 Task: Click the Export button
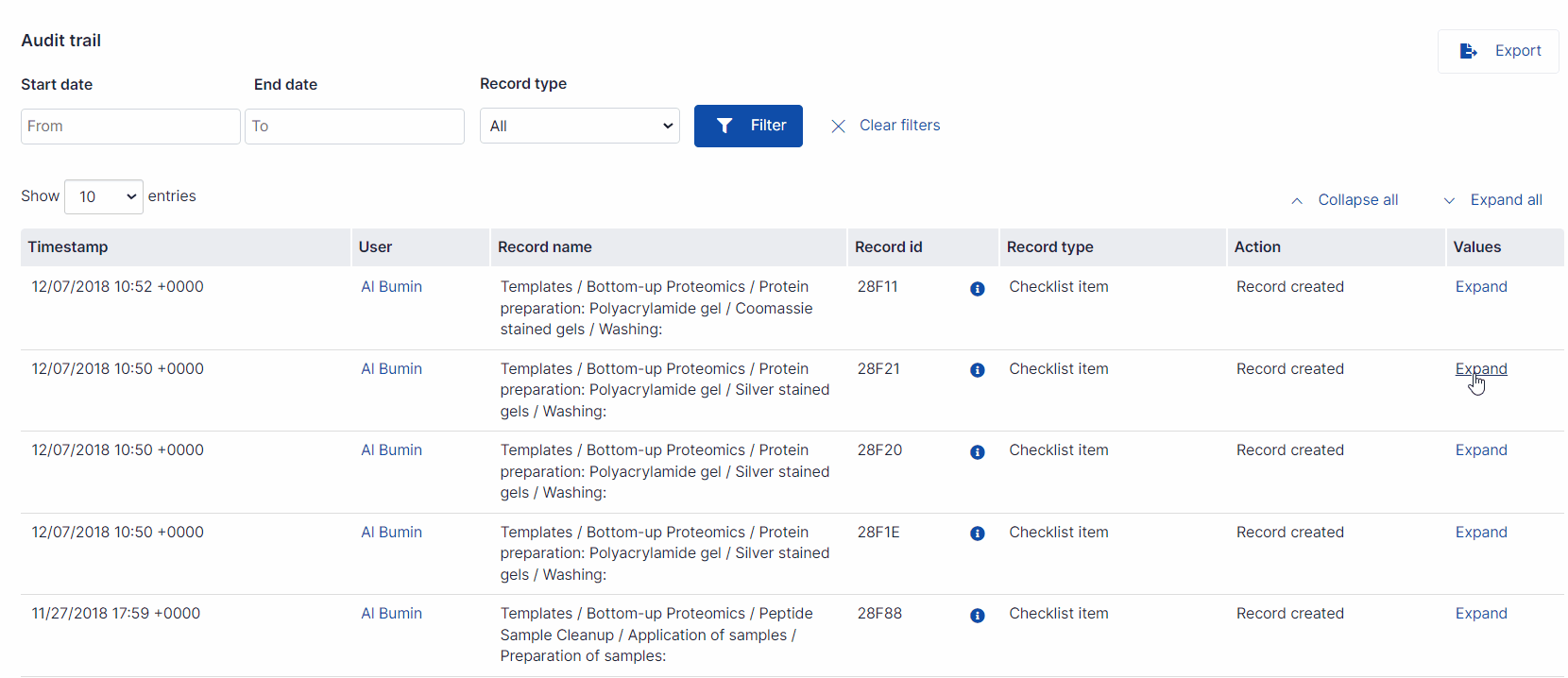[x=1498, y=51]
